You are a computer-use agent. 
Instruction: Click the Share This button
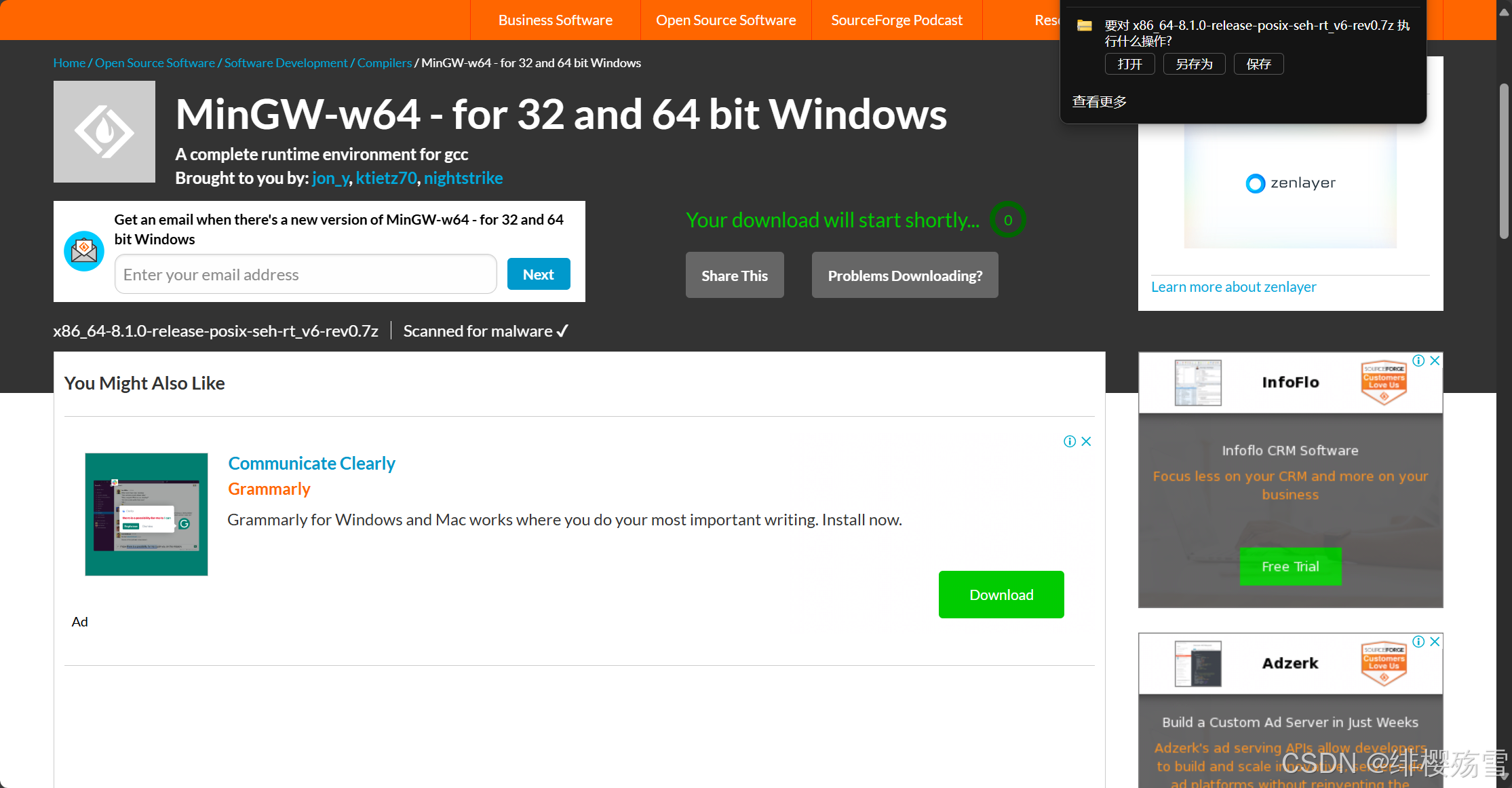[735, 276]
